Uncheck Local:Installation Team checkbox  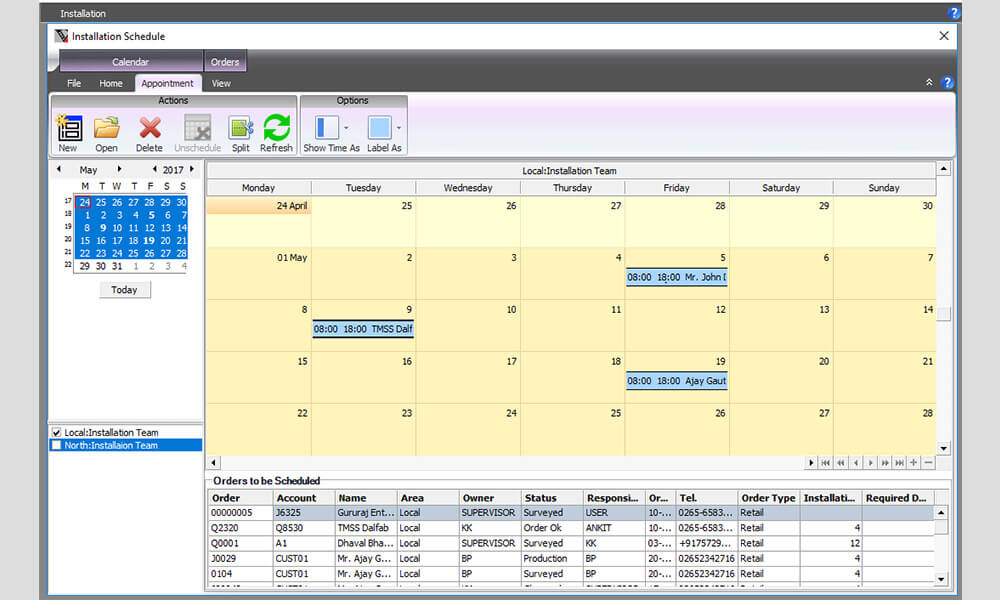click(57, 433)
